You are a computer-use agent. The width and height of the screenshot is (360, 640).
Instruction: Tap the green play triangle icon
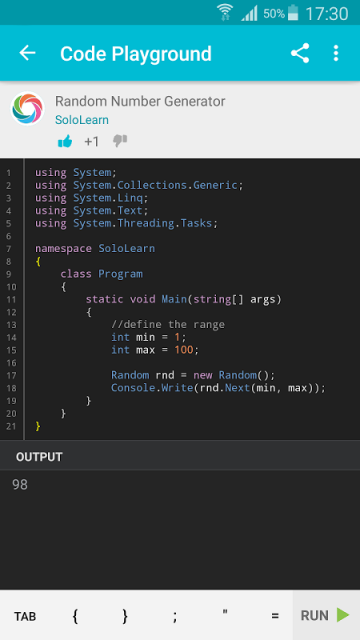342,615
